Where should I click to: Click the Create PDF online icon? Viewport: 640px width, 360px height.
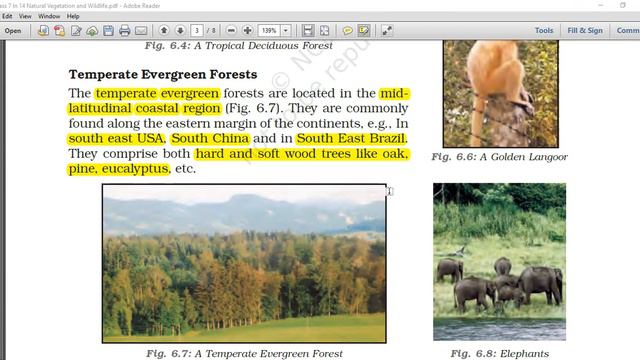(x=43, y=31)
